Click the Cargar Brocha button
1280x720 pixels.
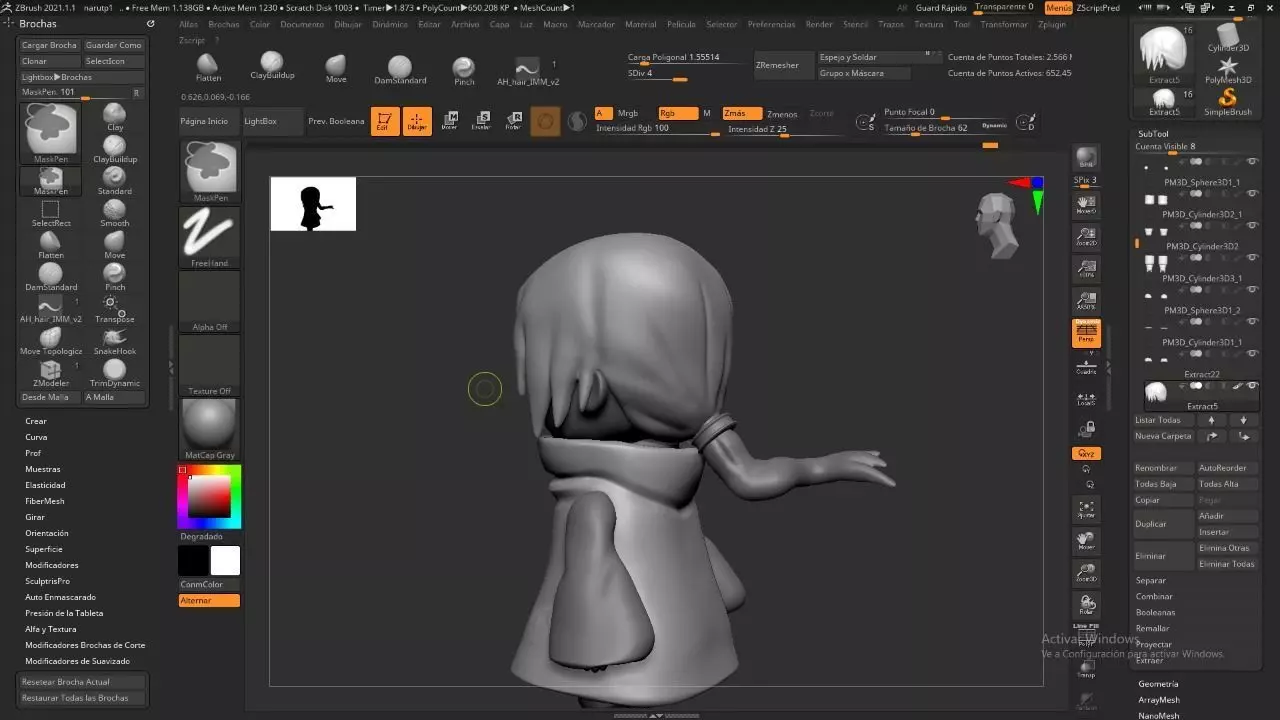point(50,45)
